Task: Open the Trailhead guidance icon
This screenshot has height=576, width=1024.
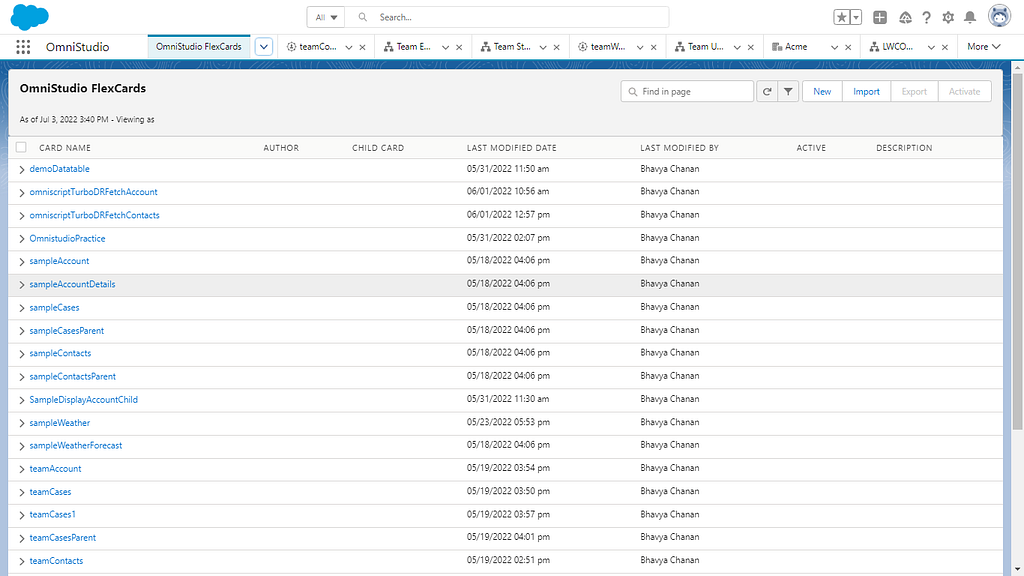Action: pos(904,18)
